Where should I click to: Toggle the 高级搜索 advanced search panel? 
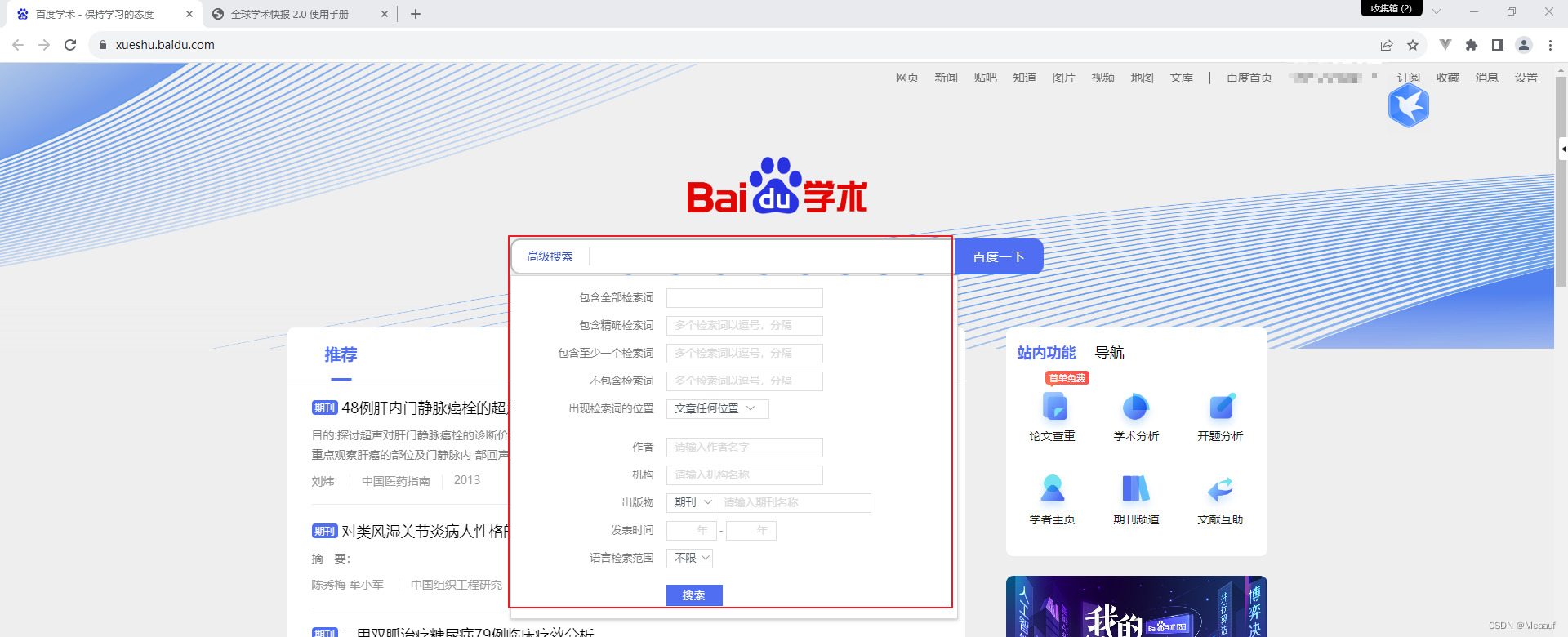550,256
